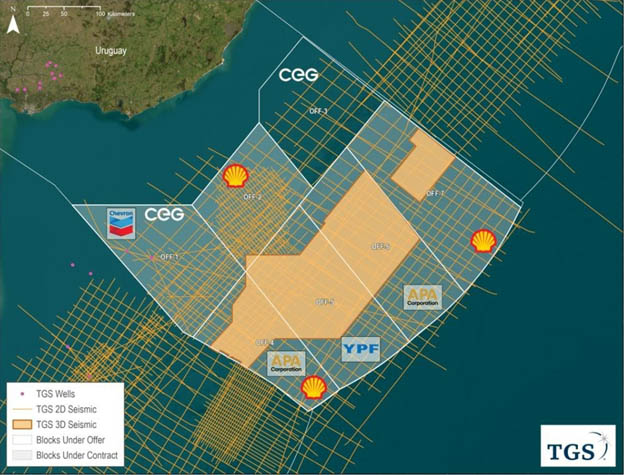This screenshot has width=624, height=475.
Task: Click the YPF logo
Action: point(361,349)
